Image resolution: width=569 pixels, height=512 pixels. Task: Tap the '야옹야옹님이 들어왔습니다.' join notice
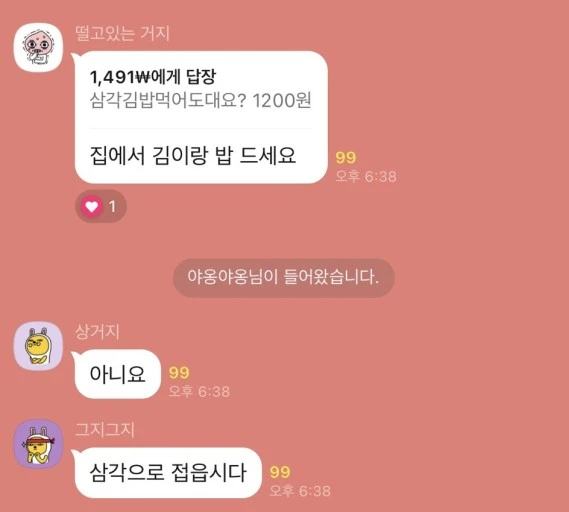283,278
